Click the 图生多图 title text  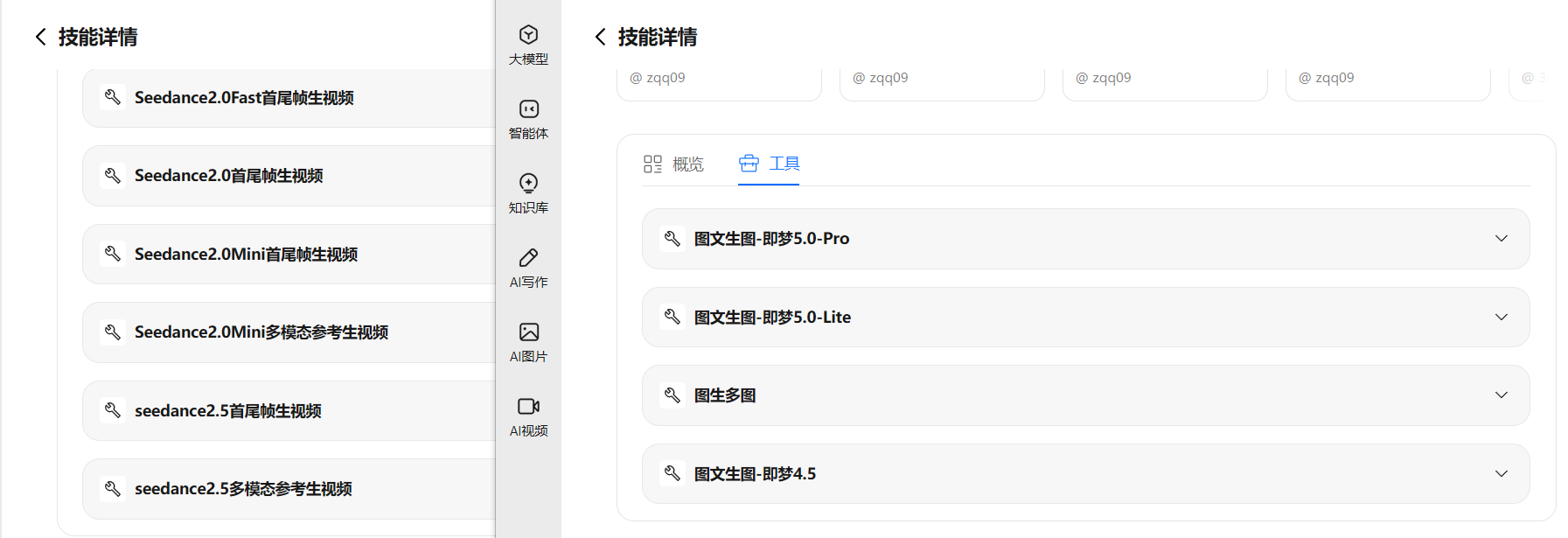click(725, 395)
